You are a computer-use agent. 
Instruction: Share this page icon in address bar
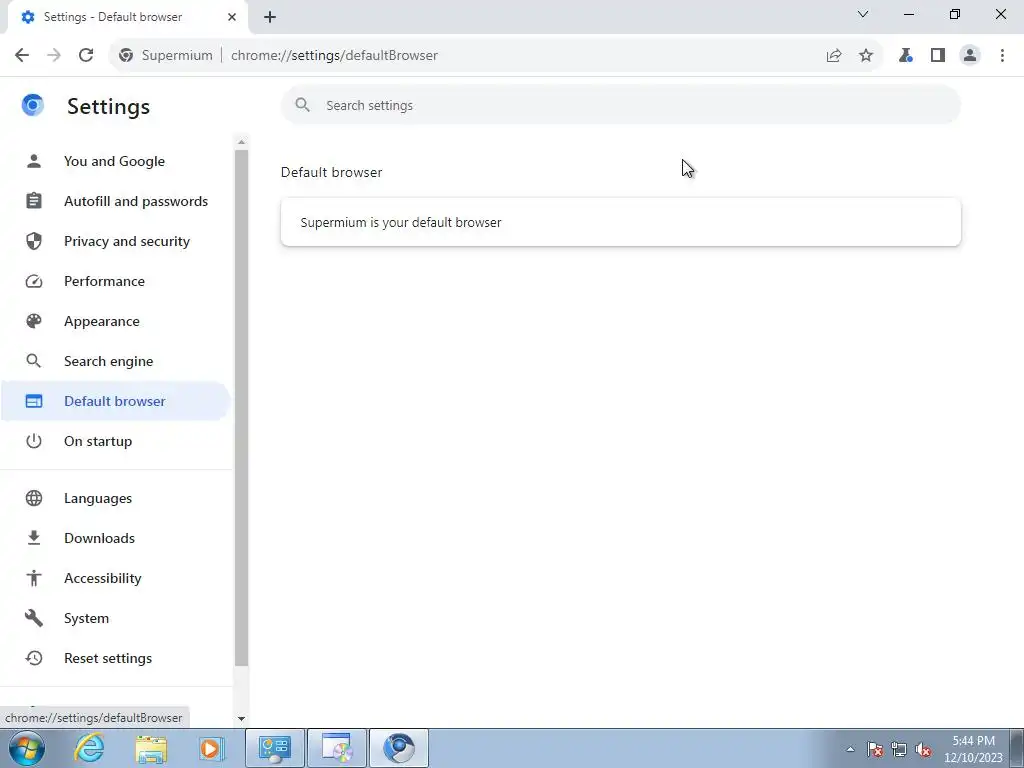coord(834,56)
